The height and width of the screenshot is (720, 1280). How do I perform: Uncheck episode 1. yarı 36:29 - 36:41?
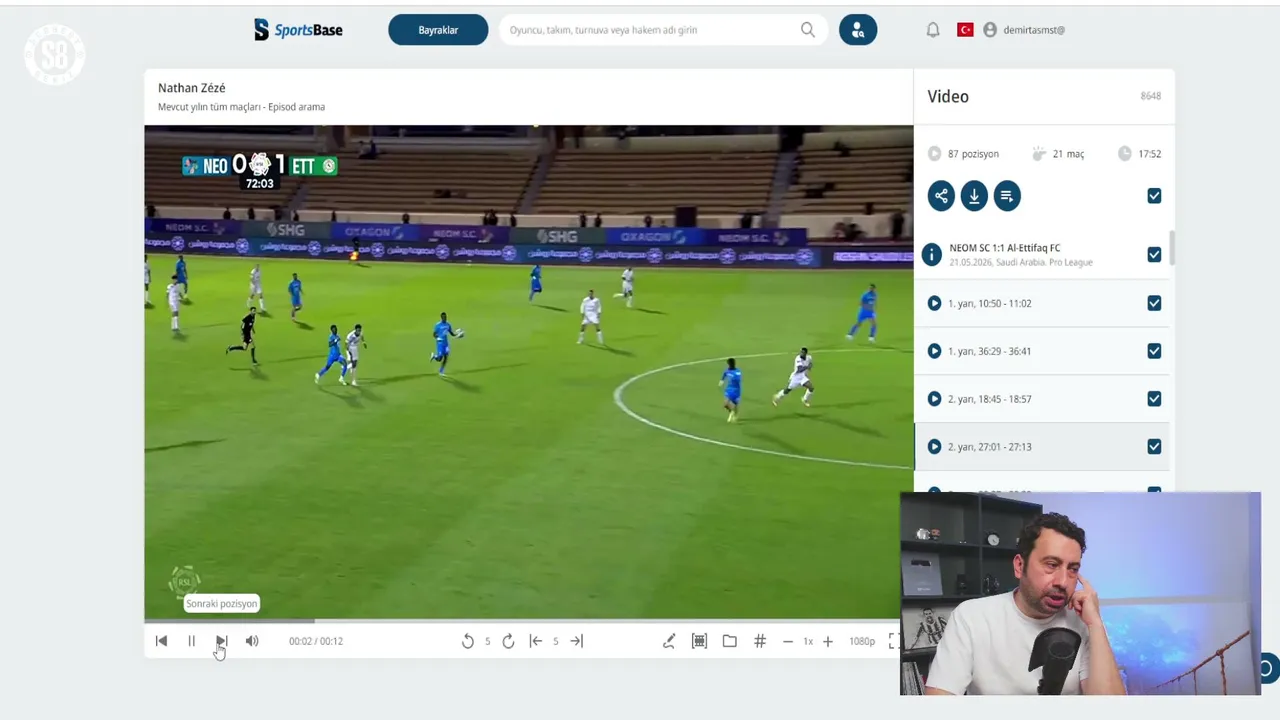[x=1154, y=351]
